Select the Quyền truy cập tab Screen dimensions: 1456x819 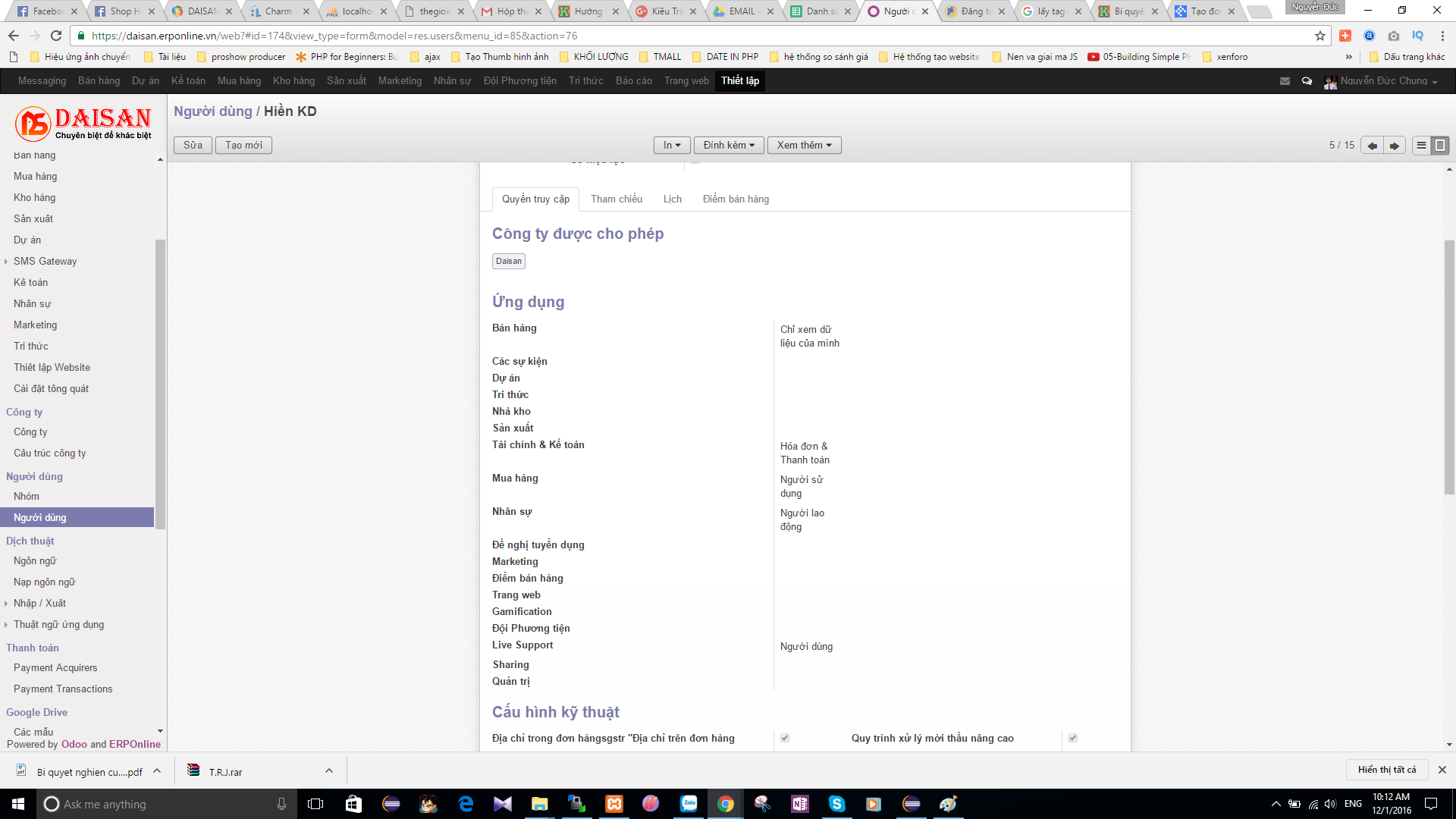click(535, 198)
